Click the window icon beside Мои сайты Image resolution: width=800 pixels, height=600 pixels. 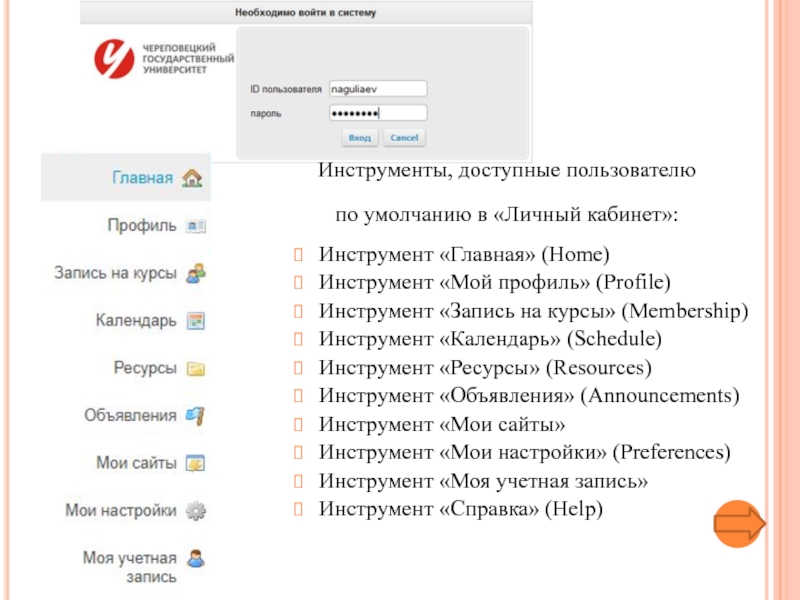[x=196, y=463]
